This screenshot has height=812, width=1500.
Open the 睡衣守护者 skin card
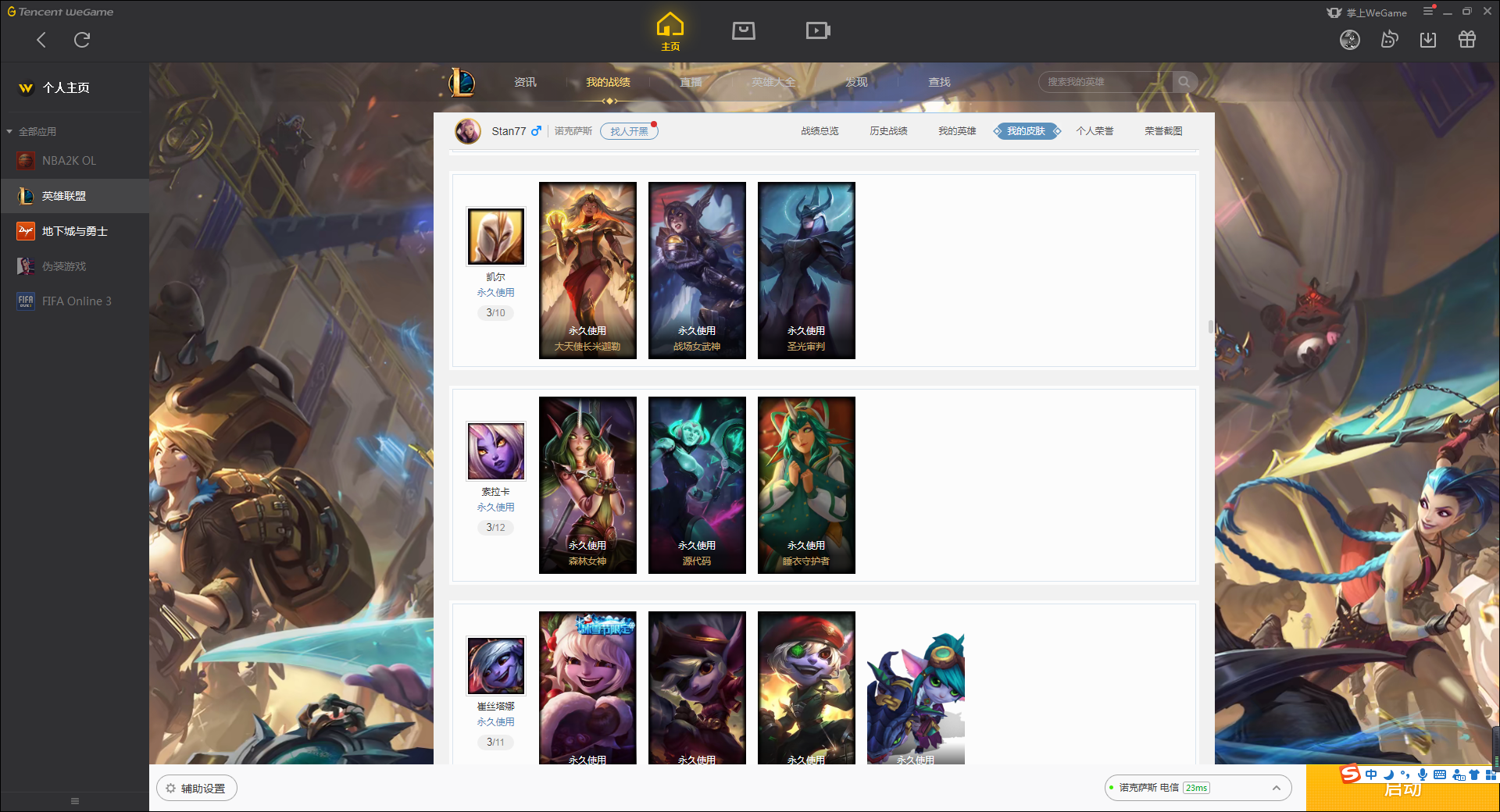pos(806,485)
